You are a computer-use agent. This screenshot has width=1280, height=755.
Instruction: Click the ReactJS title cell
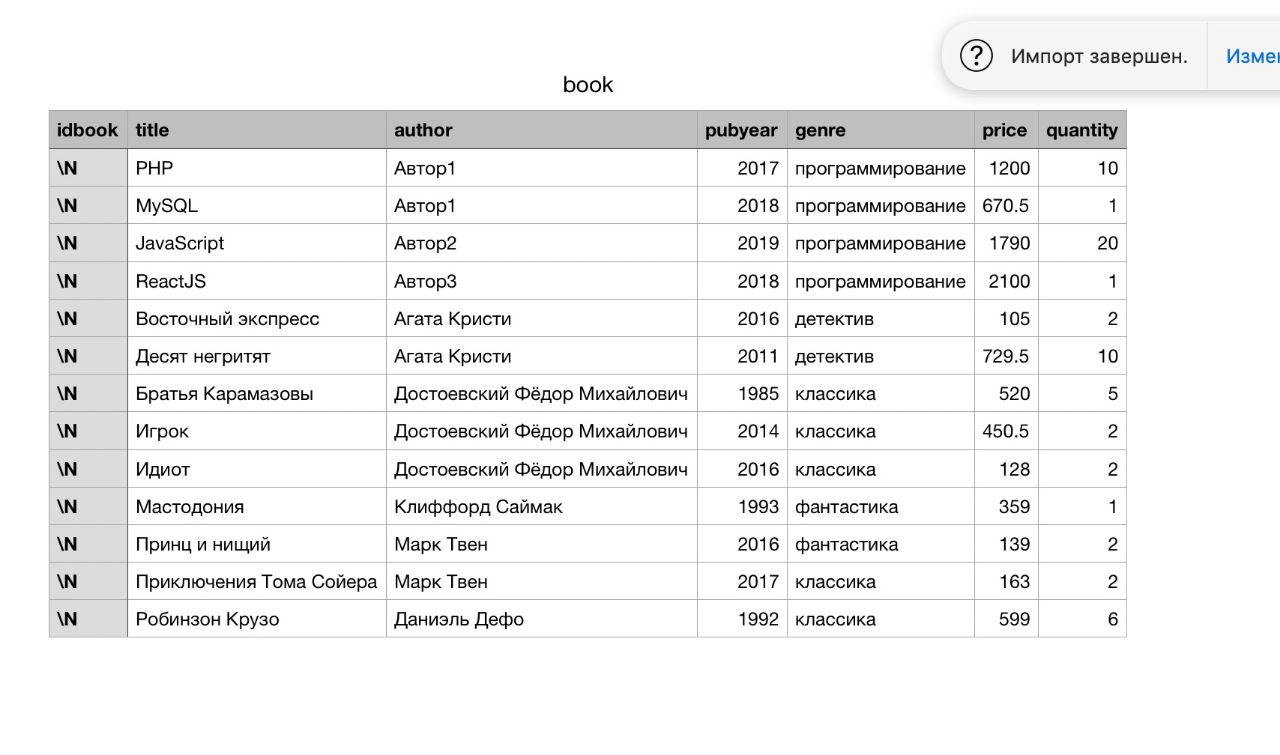(257, 281)
